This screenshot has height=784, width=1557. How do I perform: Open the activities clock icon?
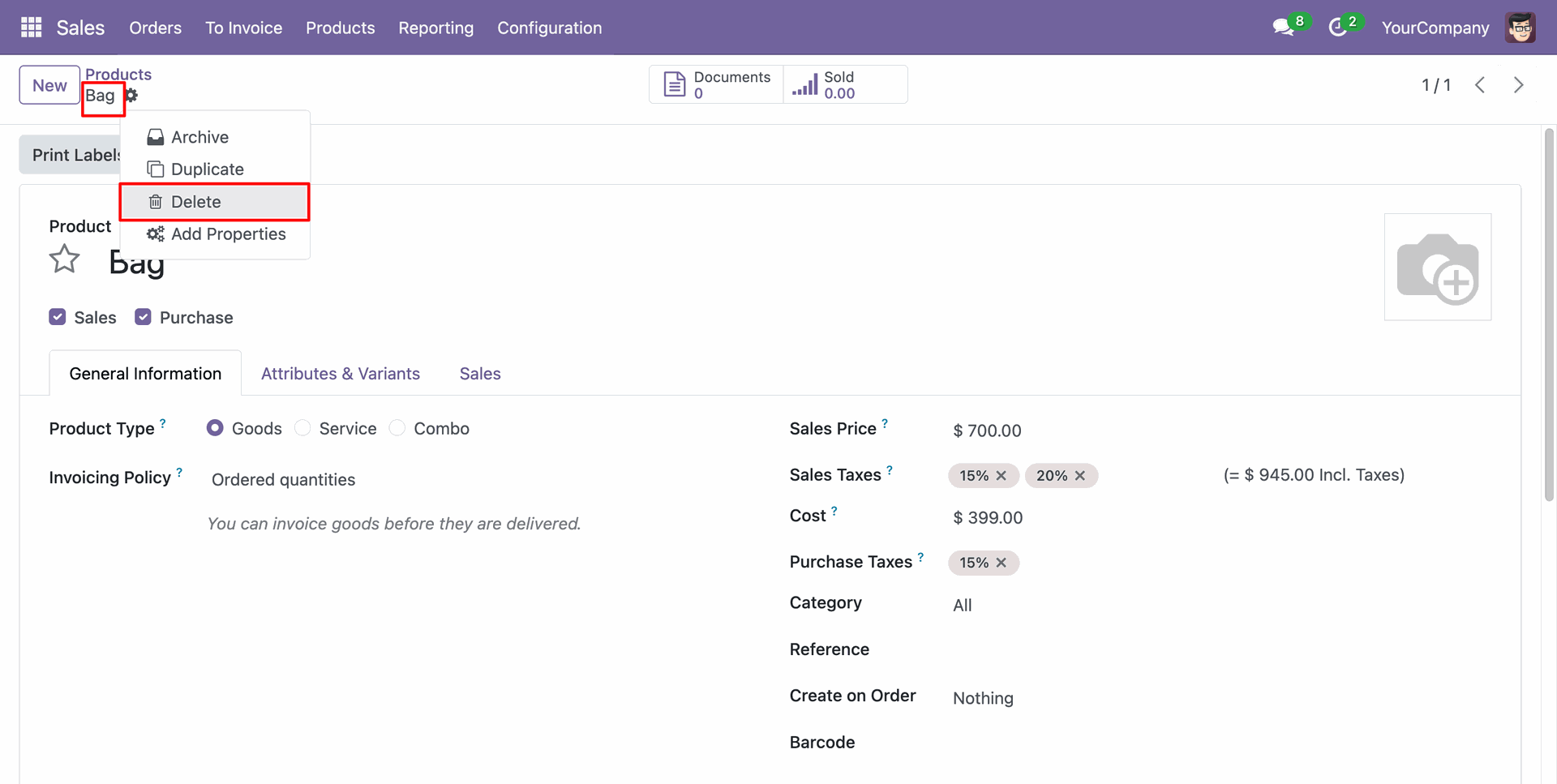[1337, 28]
